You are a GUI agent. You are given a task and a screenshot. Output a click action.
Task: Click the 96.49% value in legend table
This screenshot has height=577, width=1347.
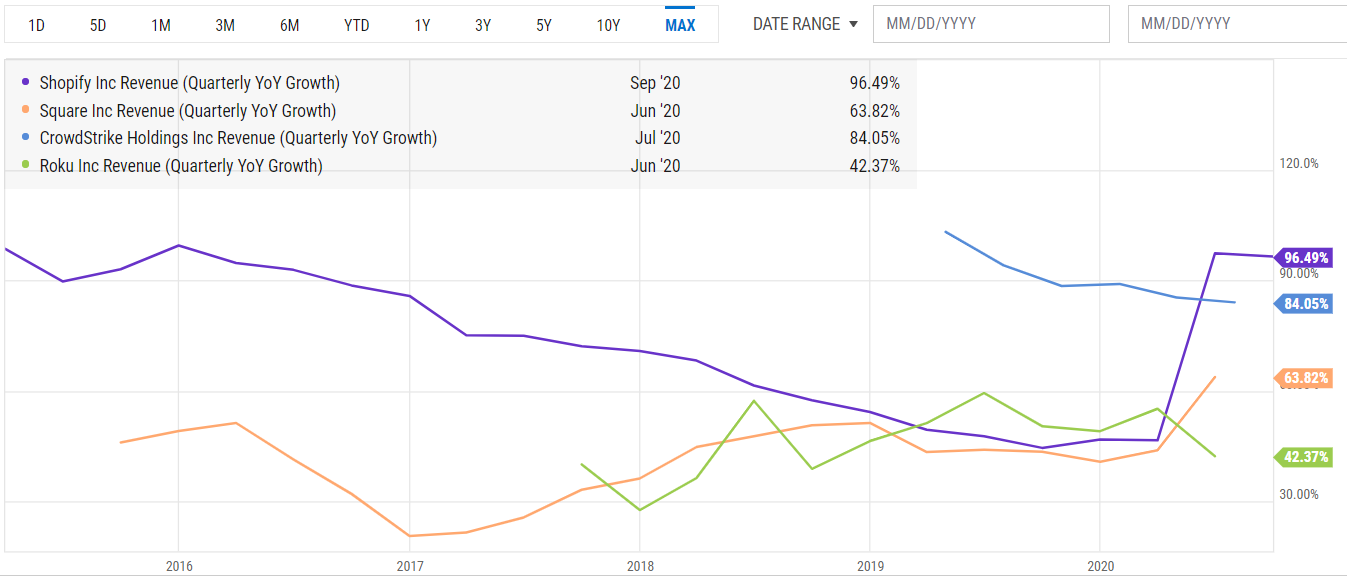point(875,83)
